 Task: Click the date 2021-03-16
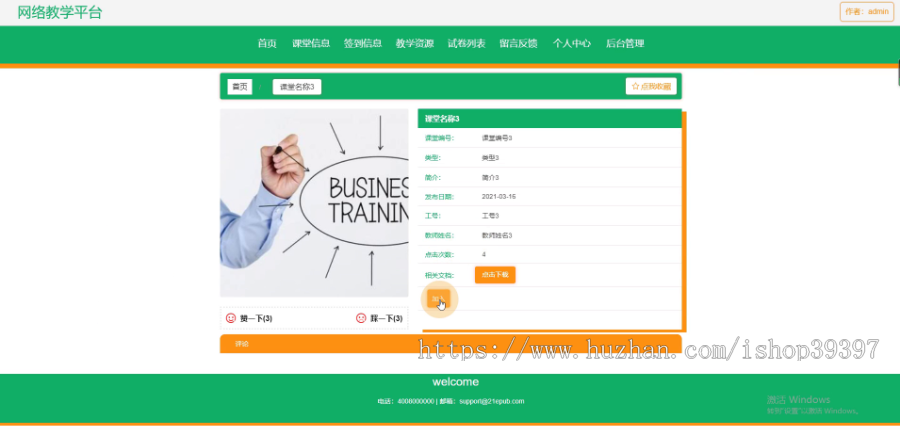[499, 196]
